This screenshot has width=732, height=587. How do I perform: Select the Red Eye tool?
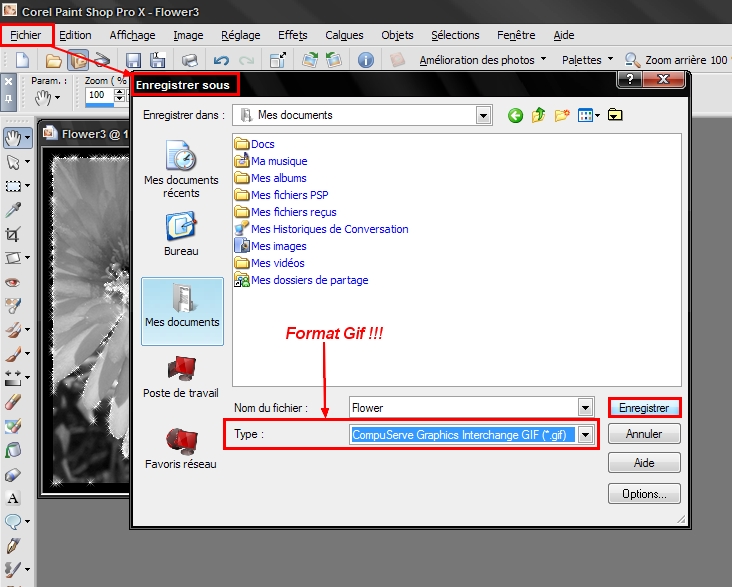[13, 282]
